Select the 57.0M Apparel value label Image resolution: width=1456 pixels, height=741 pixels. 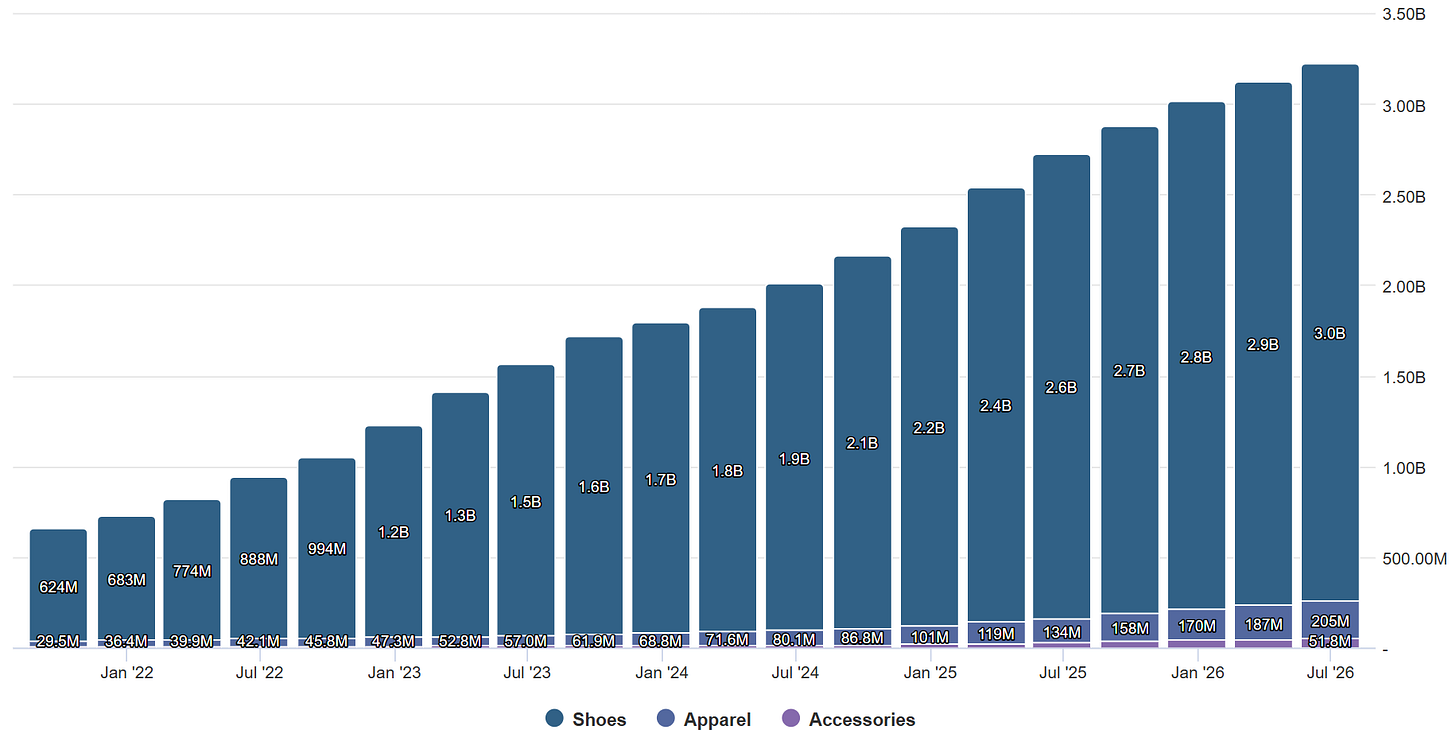tap(525, 640)
